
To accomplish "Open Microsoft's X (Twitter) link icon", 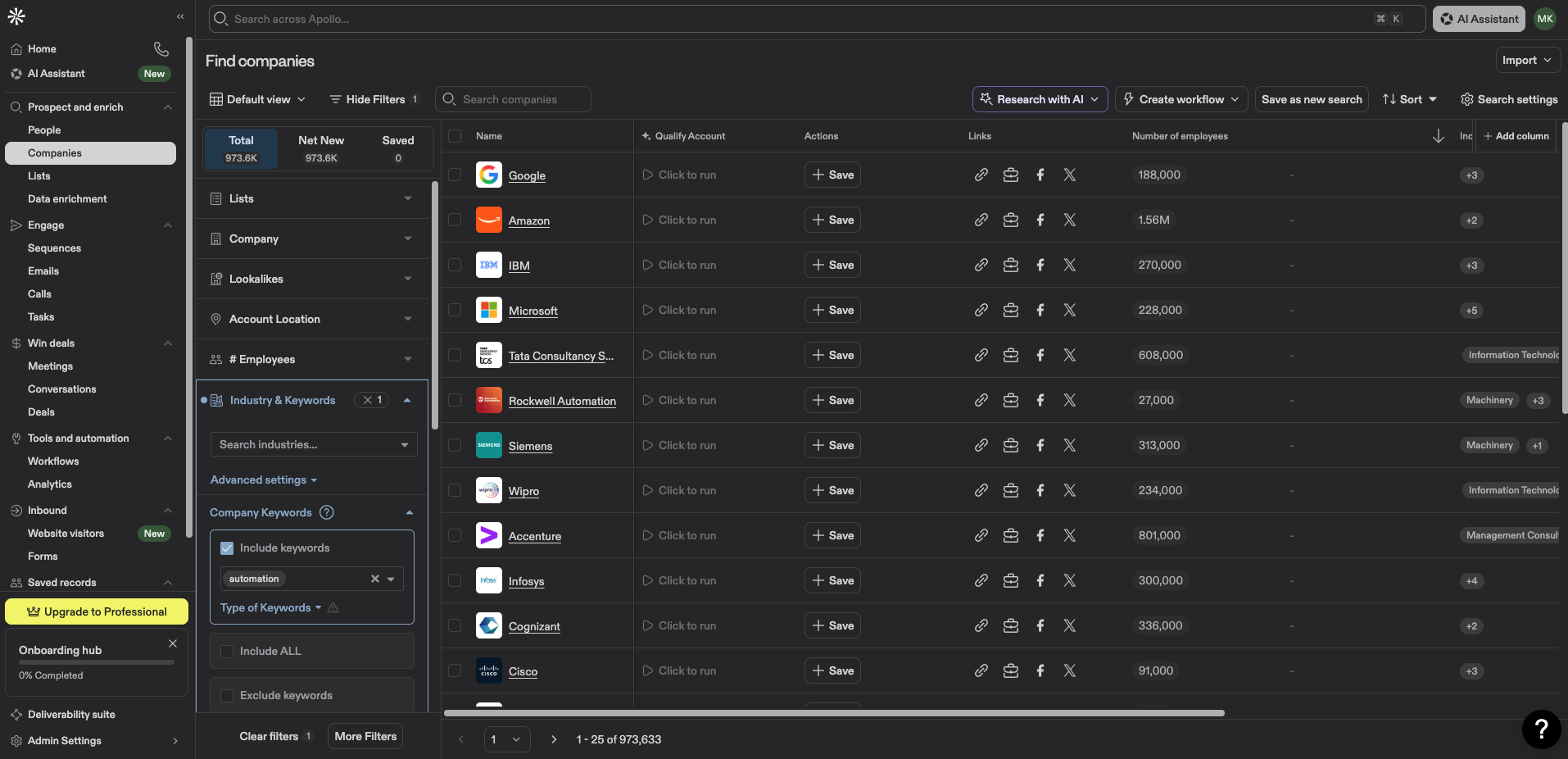I will (1070, 310).
